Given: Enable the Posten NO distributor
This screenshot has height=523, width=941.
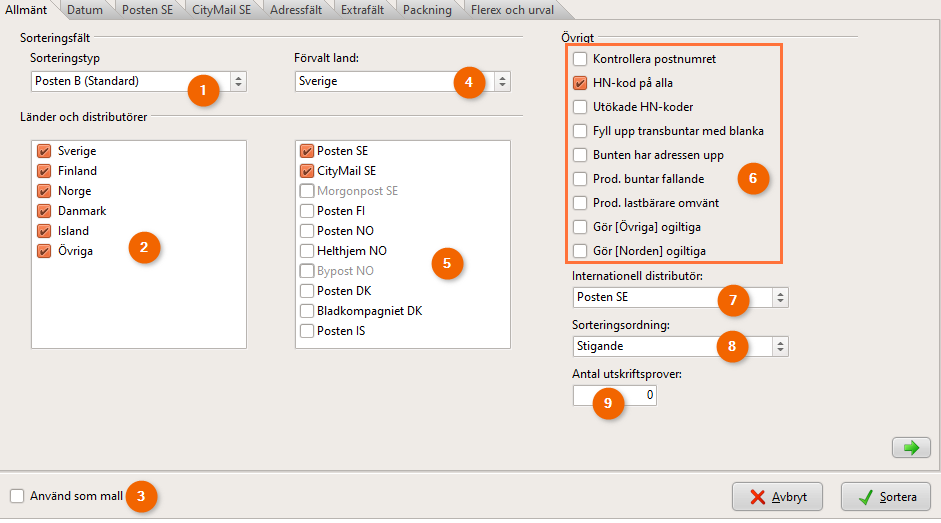Looking at the screenshot, I should pyautogui.click(x=307, y=231).
